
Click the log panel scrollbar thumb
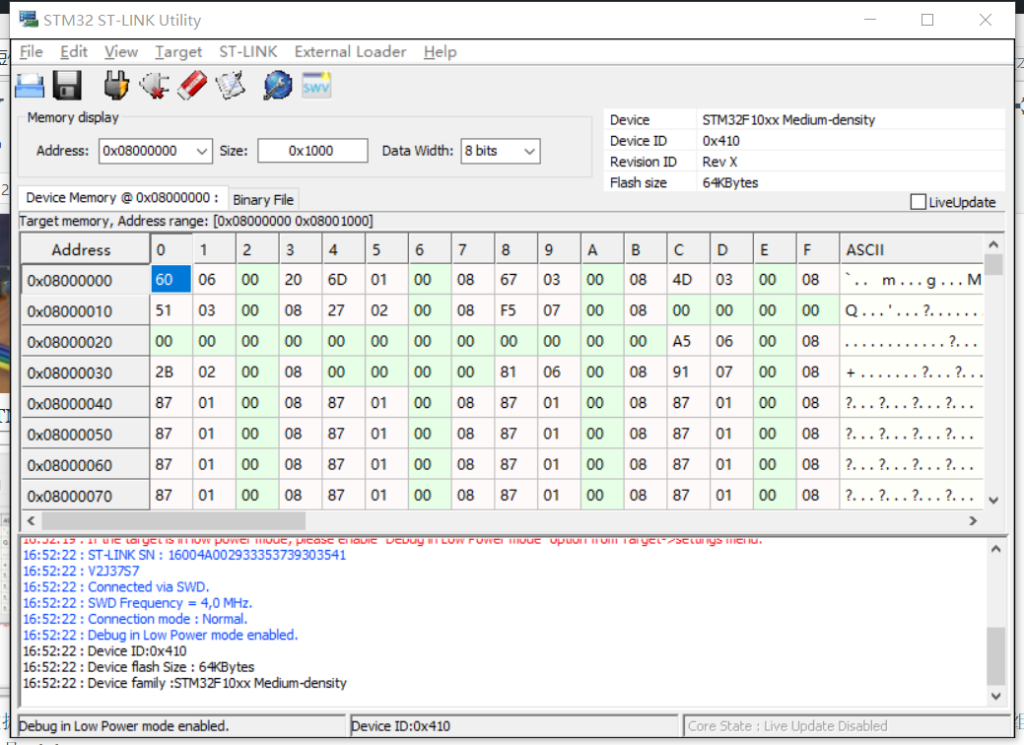click(995, 656)
